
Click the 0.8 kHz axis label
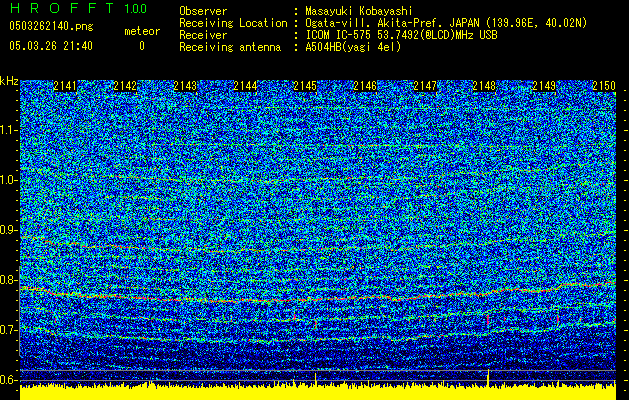(8, 280)
